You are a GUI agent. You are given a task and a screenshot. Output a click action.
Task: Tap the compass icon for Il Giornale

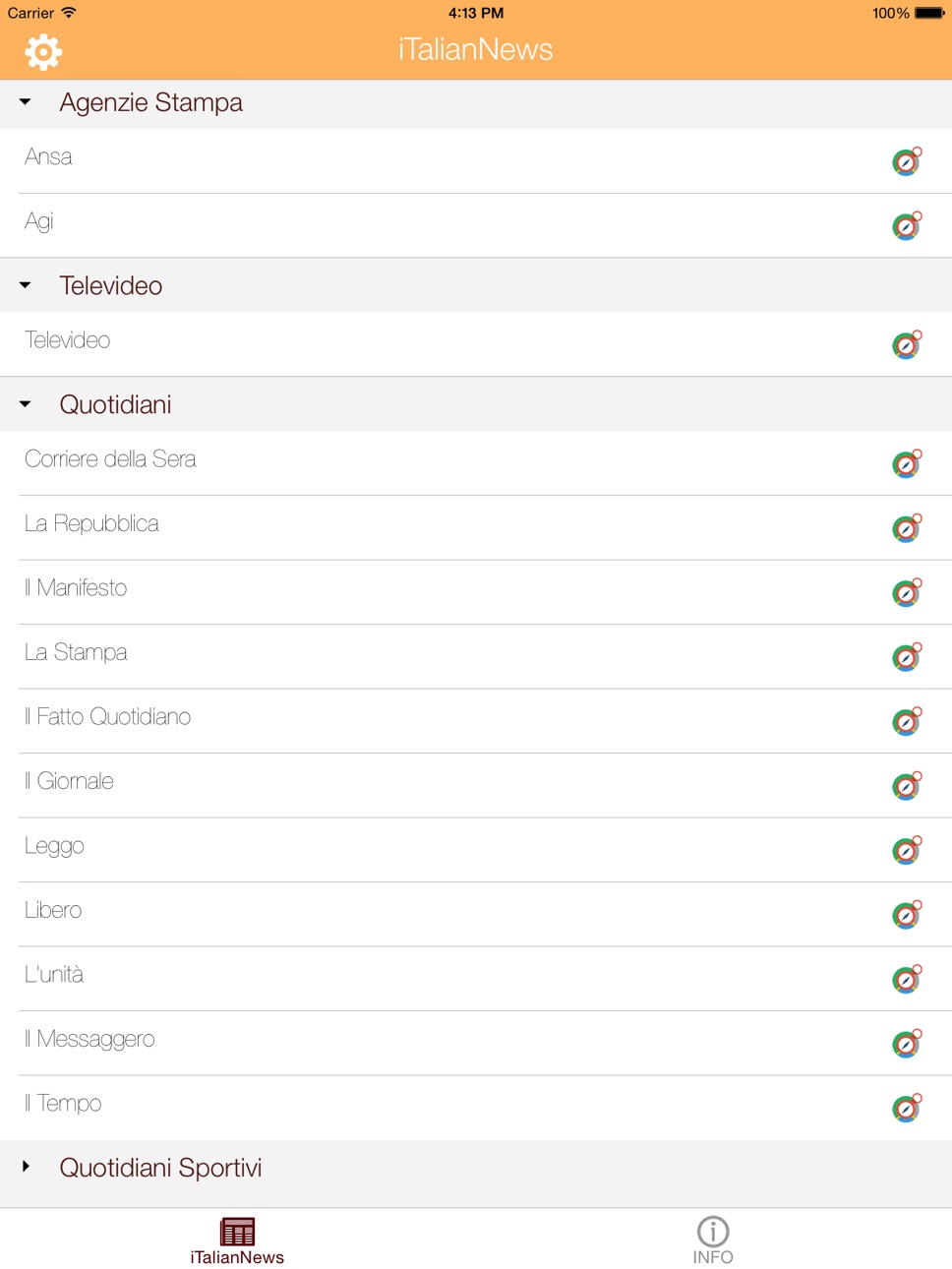click(x=907, y=786)
